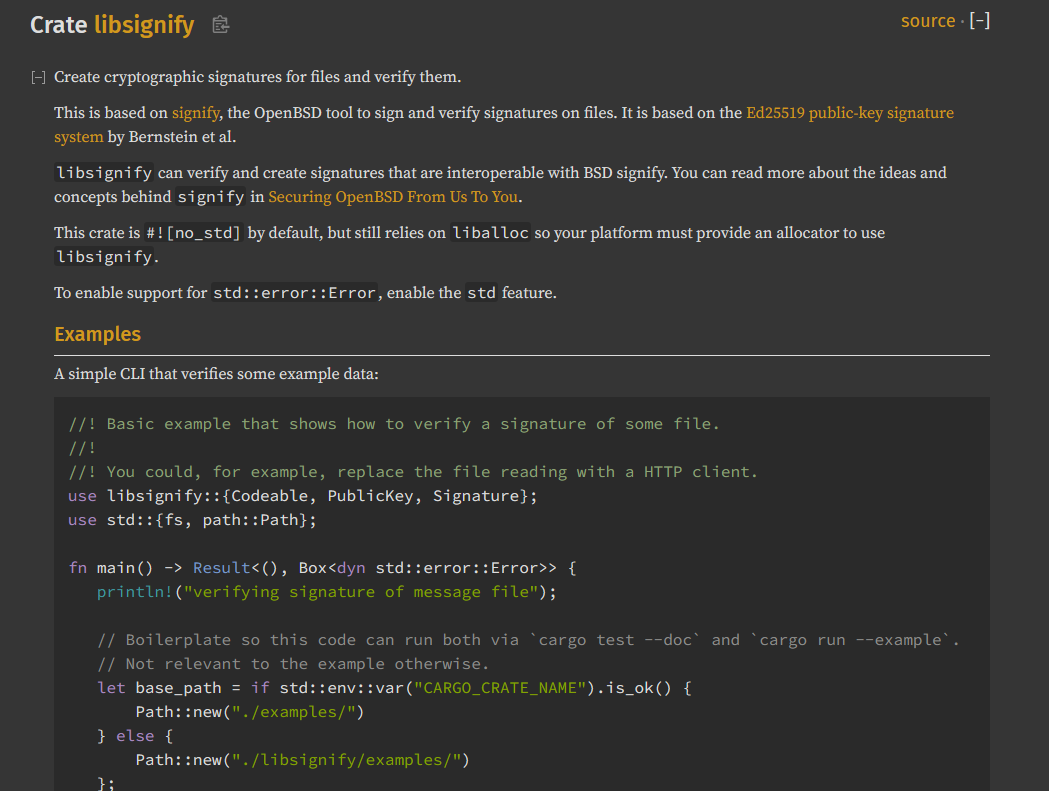Collapse all docs with the [-] toggle by source
1049x791 pixels.
(979, 21)
